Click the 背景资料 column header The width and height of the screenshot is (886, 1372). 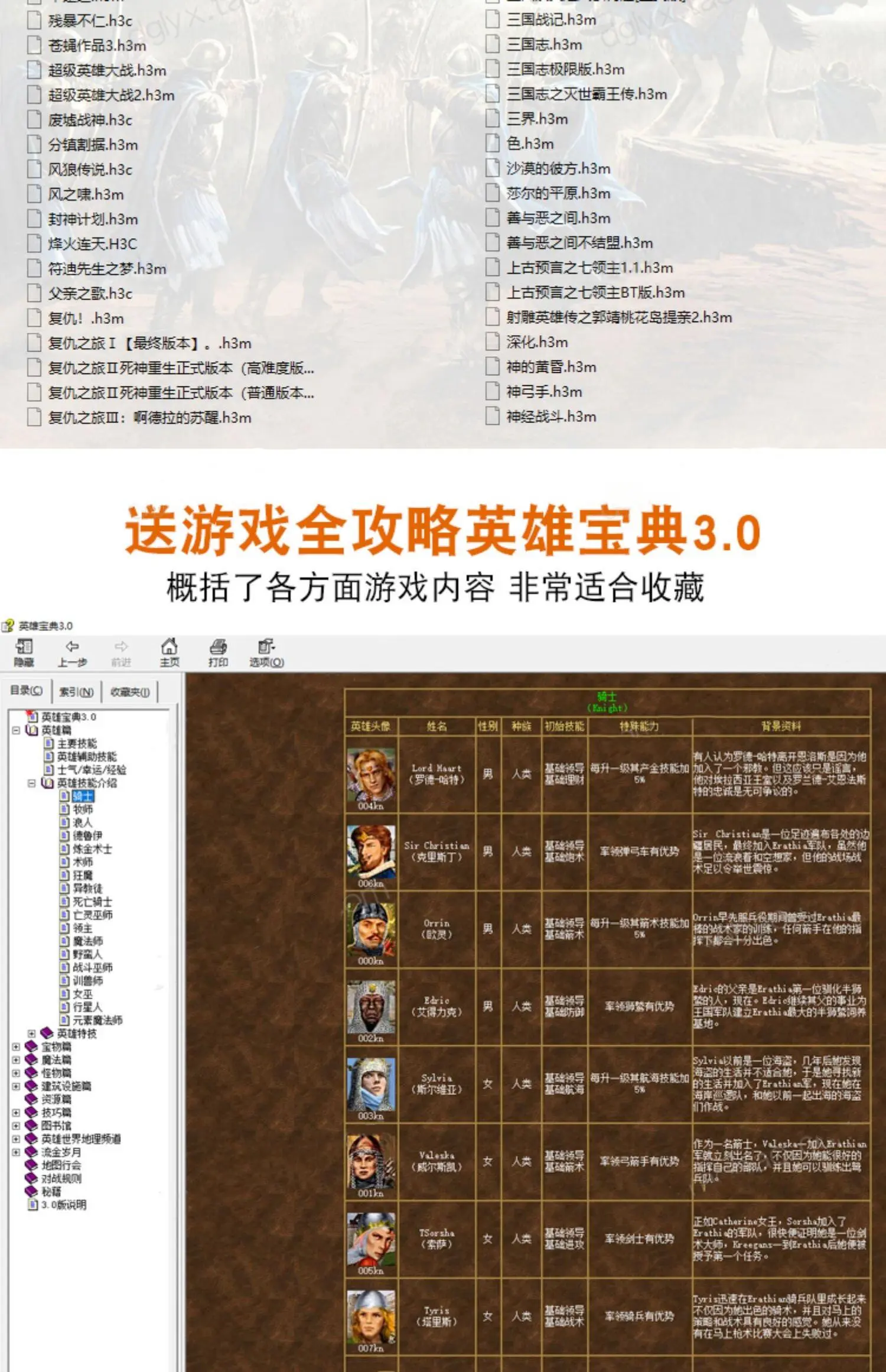click(x=781, y=726)
